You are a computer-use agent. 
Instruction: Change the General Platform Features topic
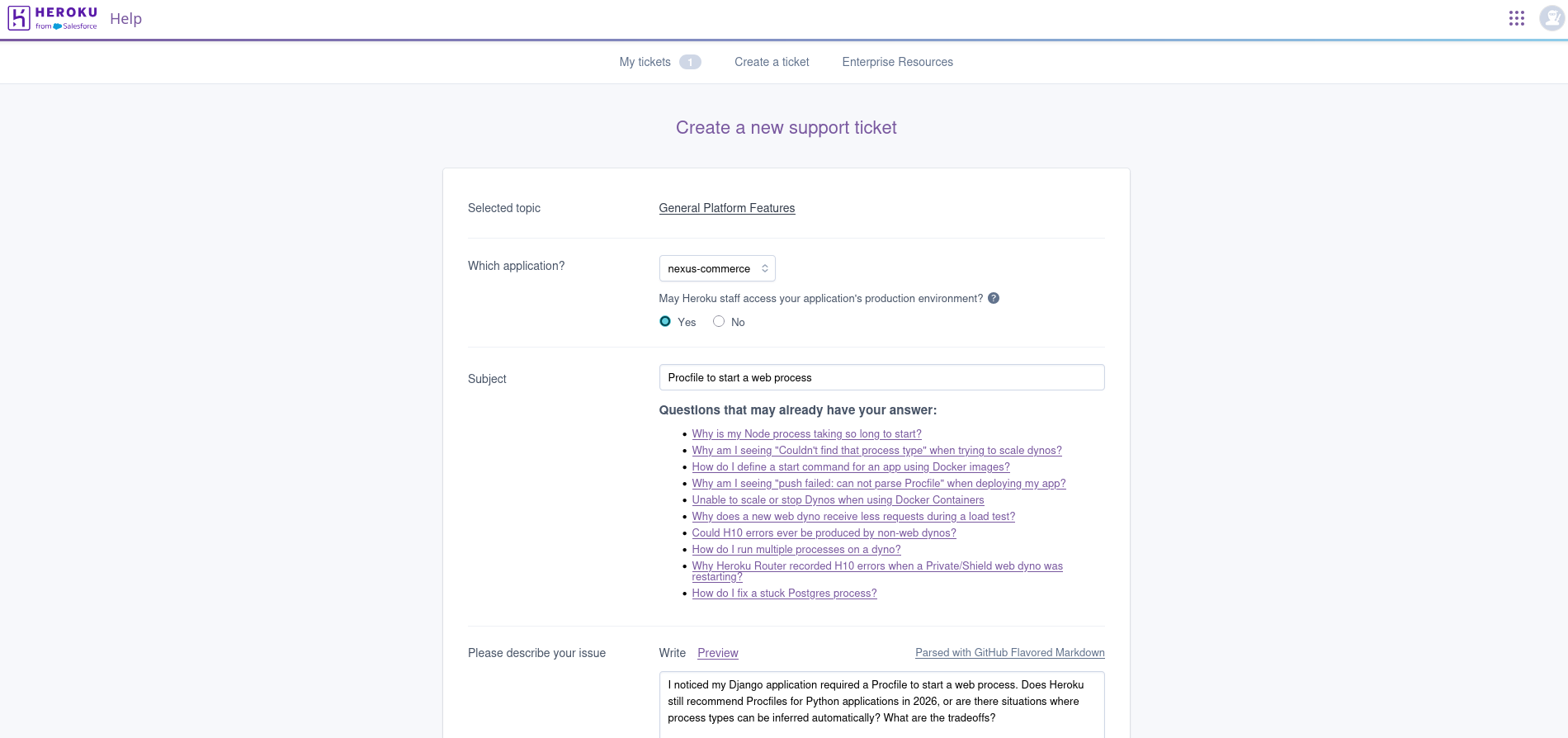727,208
